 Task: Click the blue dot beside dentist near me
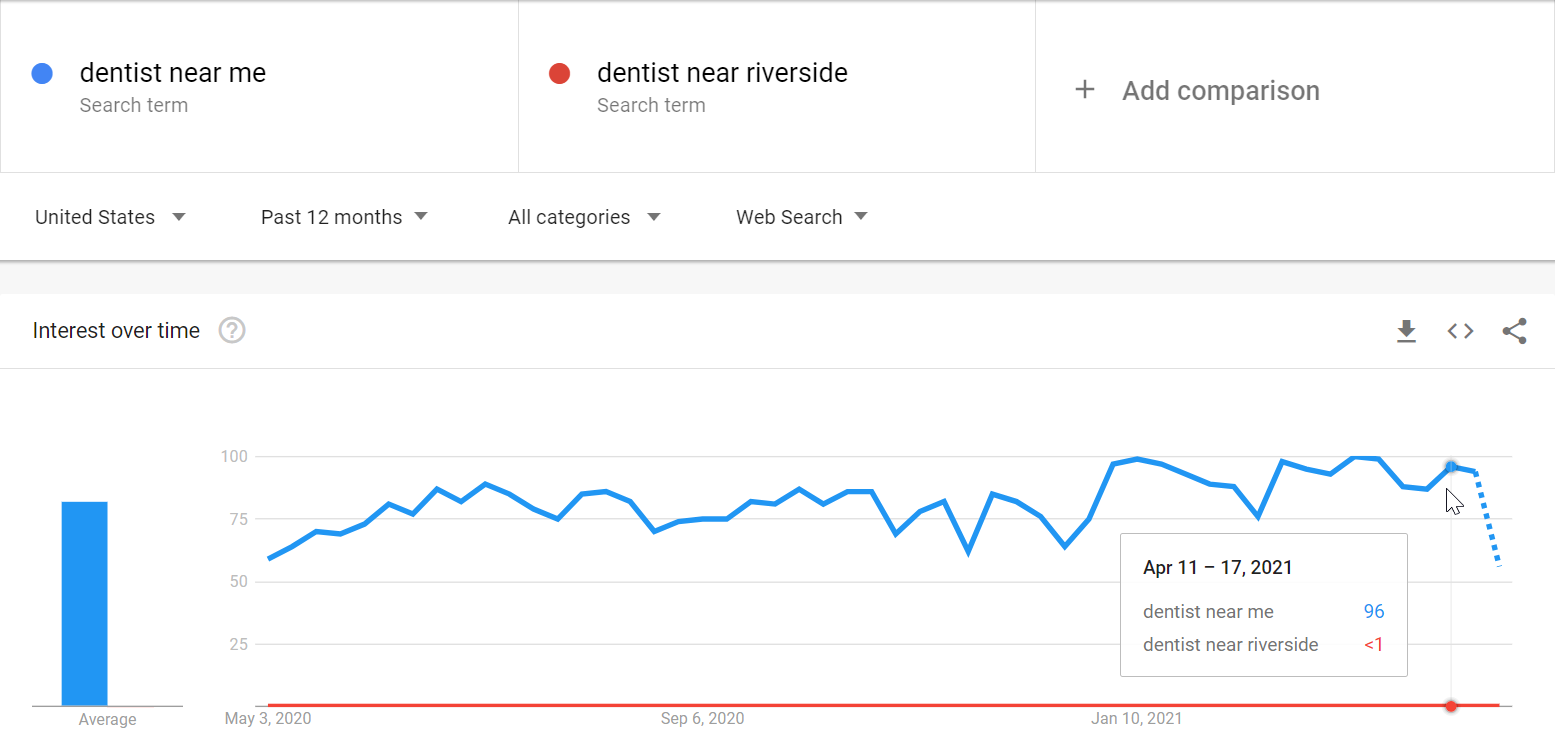(42, 73)
